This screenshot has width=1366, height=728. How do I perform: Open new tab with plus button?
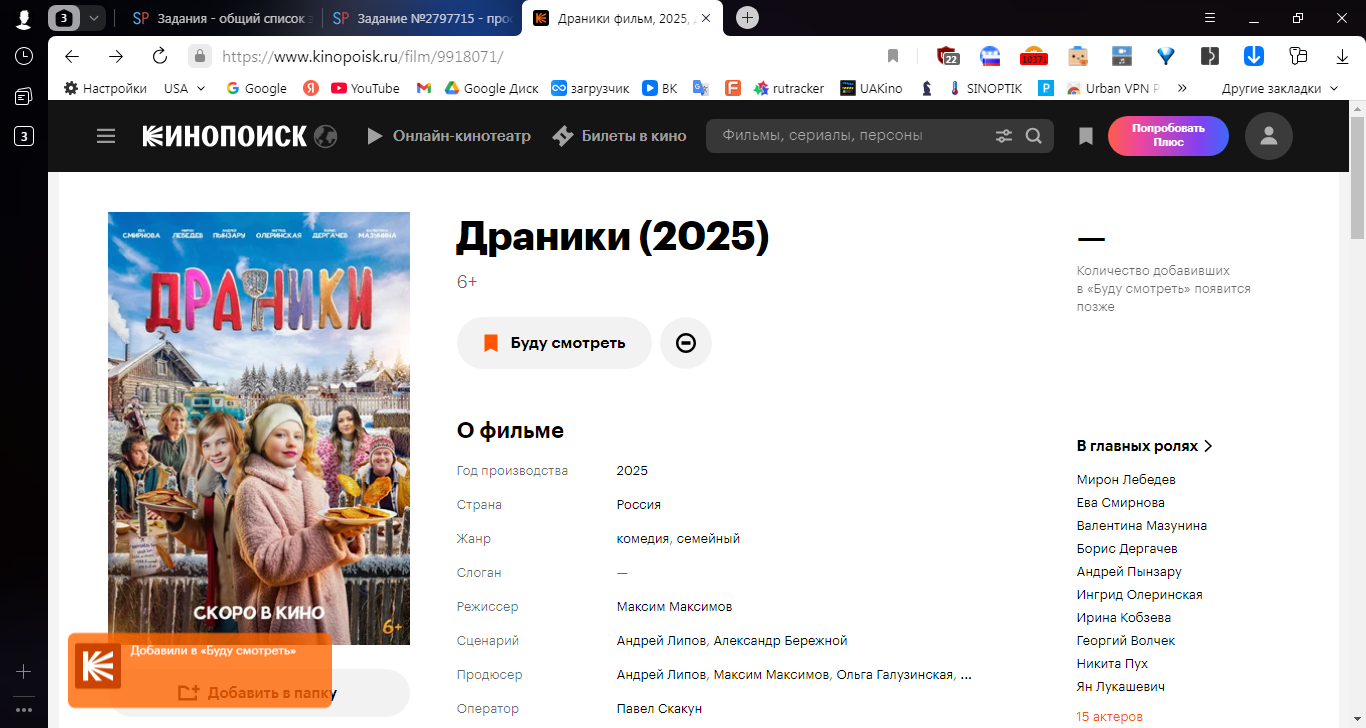pos(747,18)
